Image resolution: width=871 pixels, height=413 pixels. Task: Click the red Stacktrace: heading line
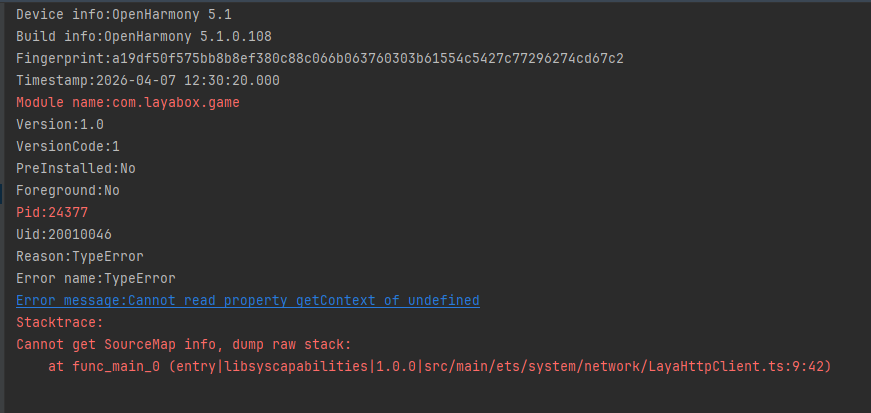pos(60,322)
